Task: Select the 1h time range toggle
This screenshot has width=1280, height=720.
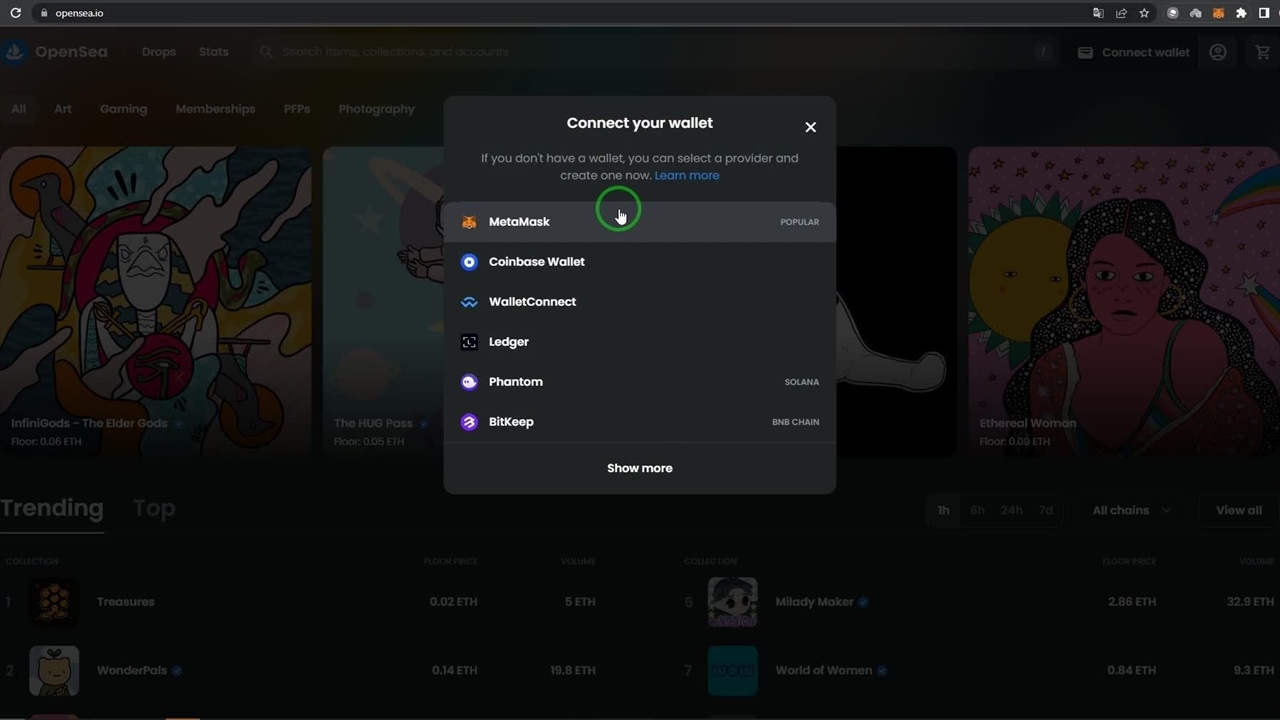Action: point(943,510)
